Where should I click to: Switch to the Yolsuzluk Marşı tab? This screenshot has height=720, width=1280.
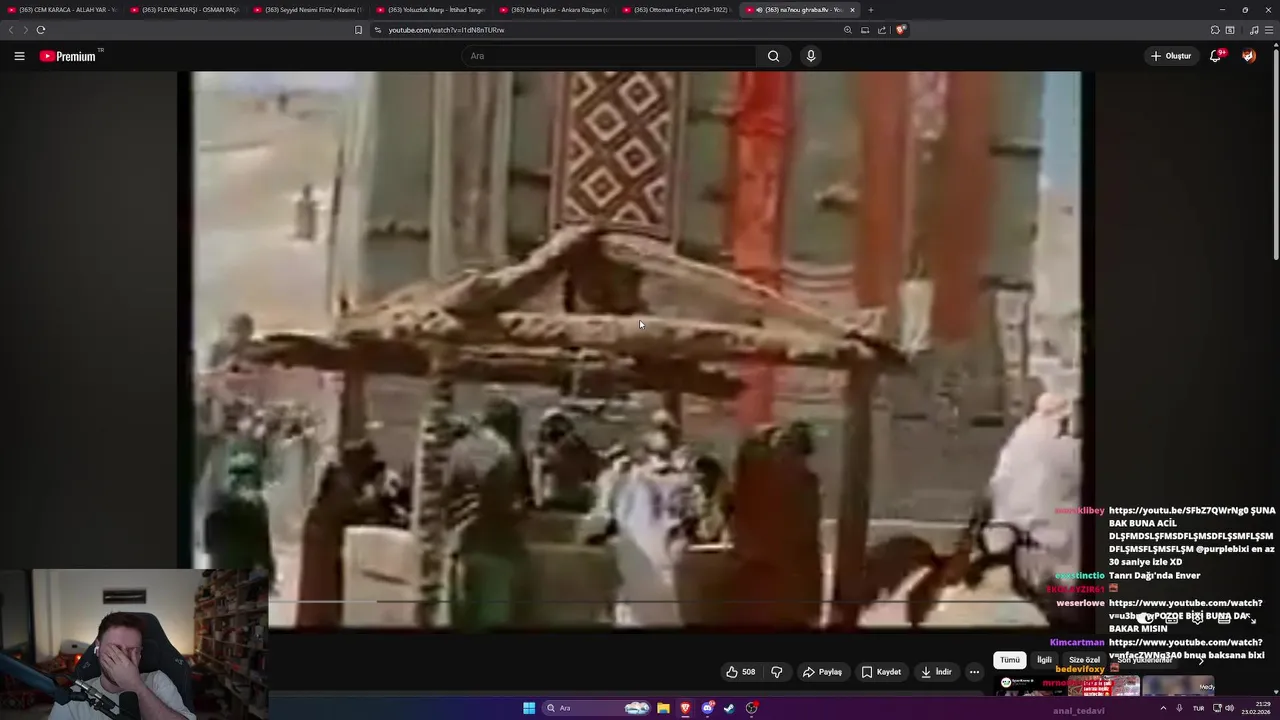click(x=430, y=10)
